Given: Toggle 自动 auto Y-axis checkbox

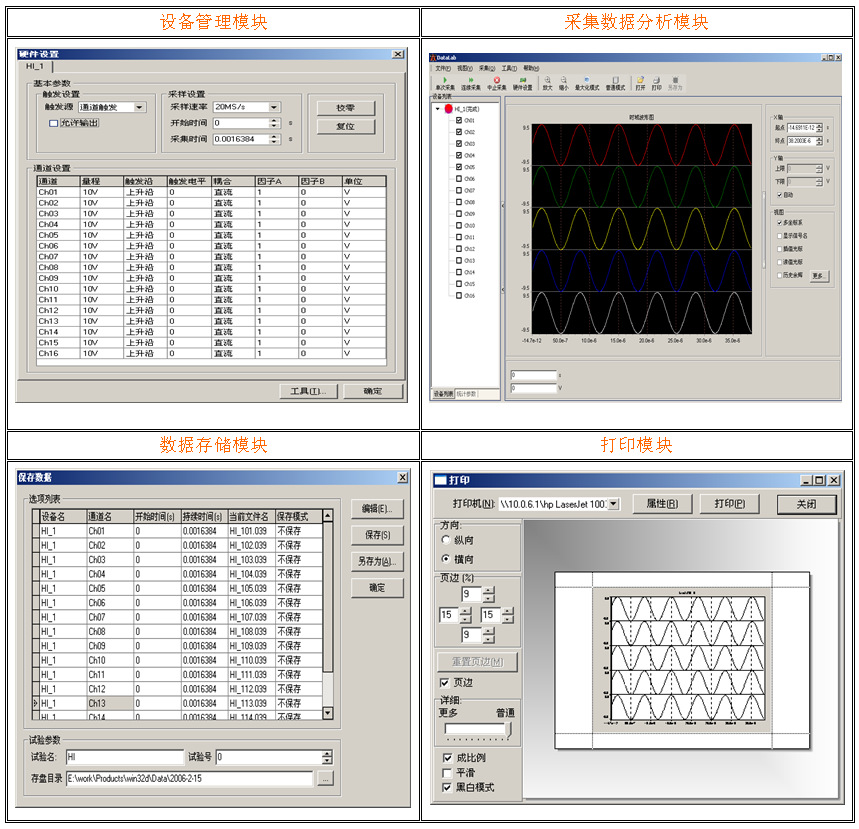Looking at the screenshot, I should click(780, 195).
